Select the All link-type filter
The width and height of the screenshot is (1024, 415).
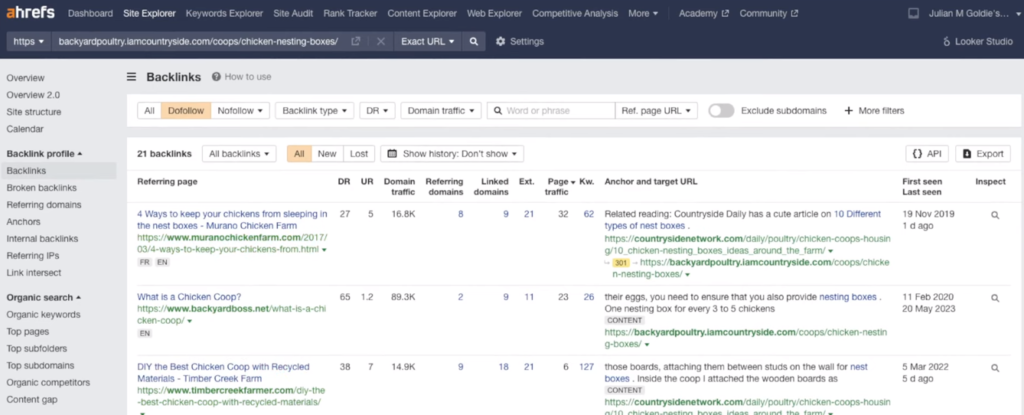click(x=149, y=110)
